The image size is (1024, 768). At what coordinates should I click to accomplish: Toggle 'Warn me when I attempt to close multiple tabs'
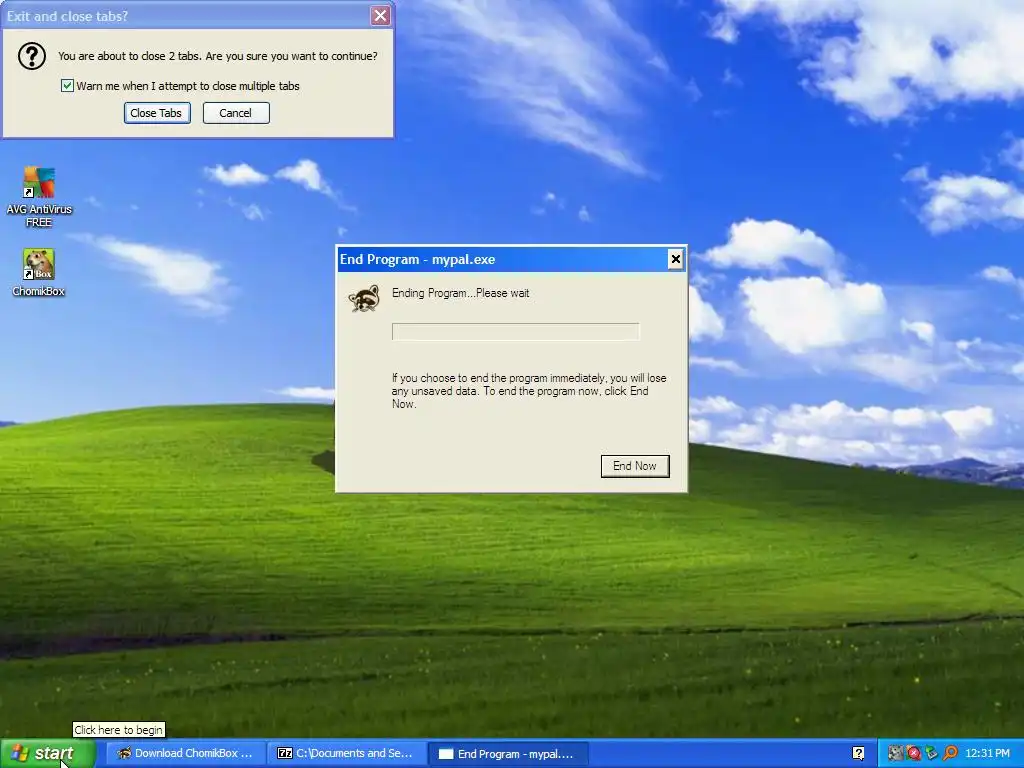pos(67,86)
